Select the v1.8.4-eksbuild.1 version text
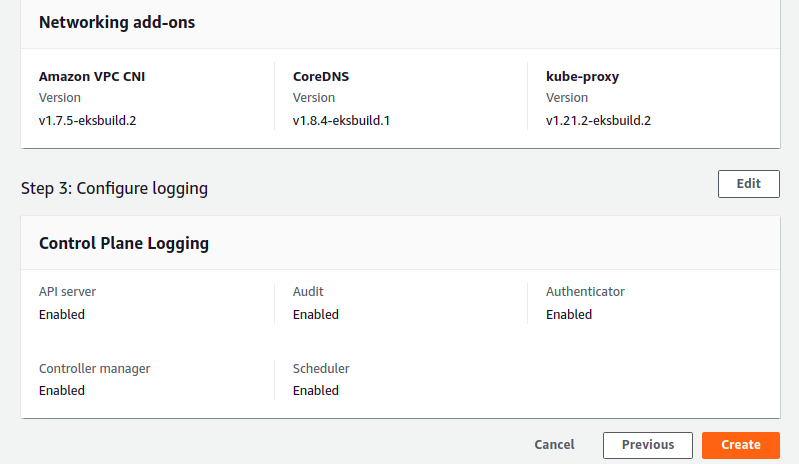The image size is (799, 464). (x=341, y=121)
